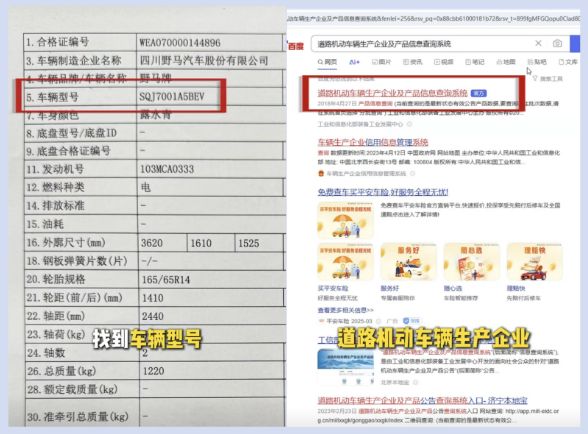Select motor number 103MCA0333

click(167, 169)
